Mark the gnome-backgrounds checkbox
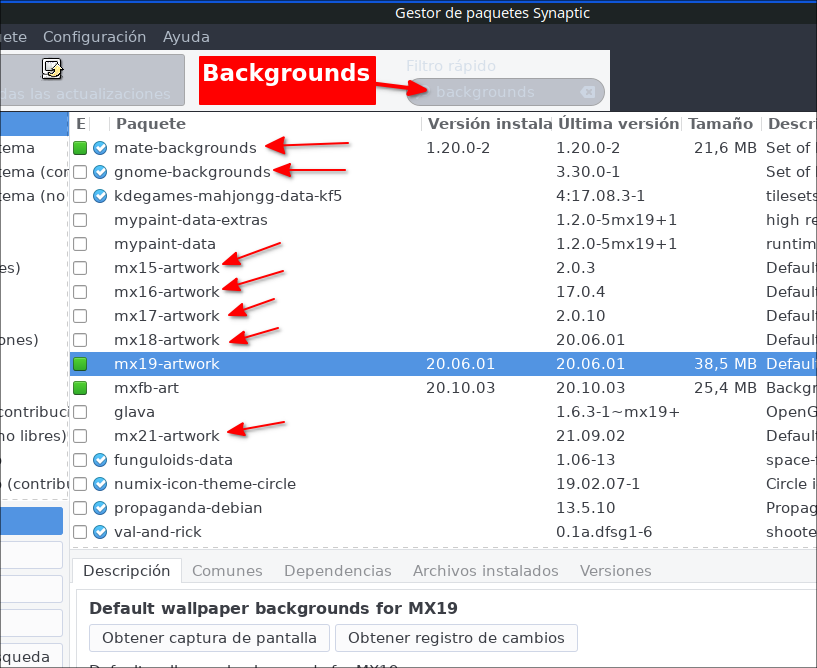 tap(80, 172)
